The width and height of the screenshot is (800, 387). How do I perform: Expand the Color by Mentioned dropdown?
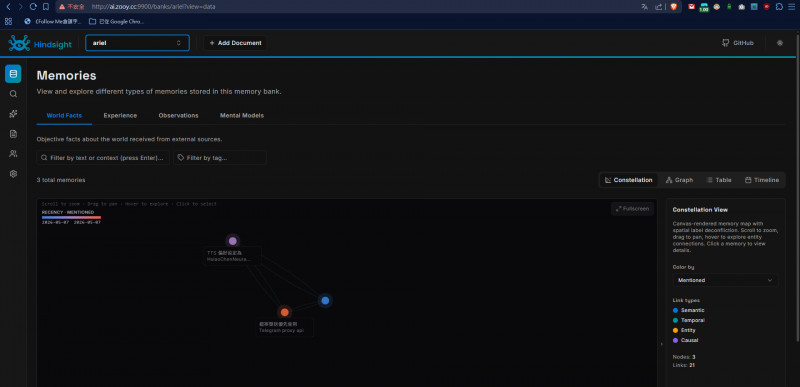tap(725, 280)
